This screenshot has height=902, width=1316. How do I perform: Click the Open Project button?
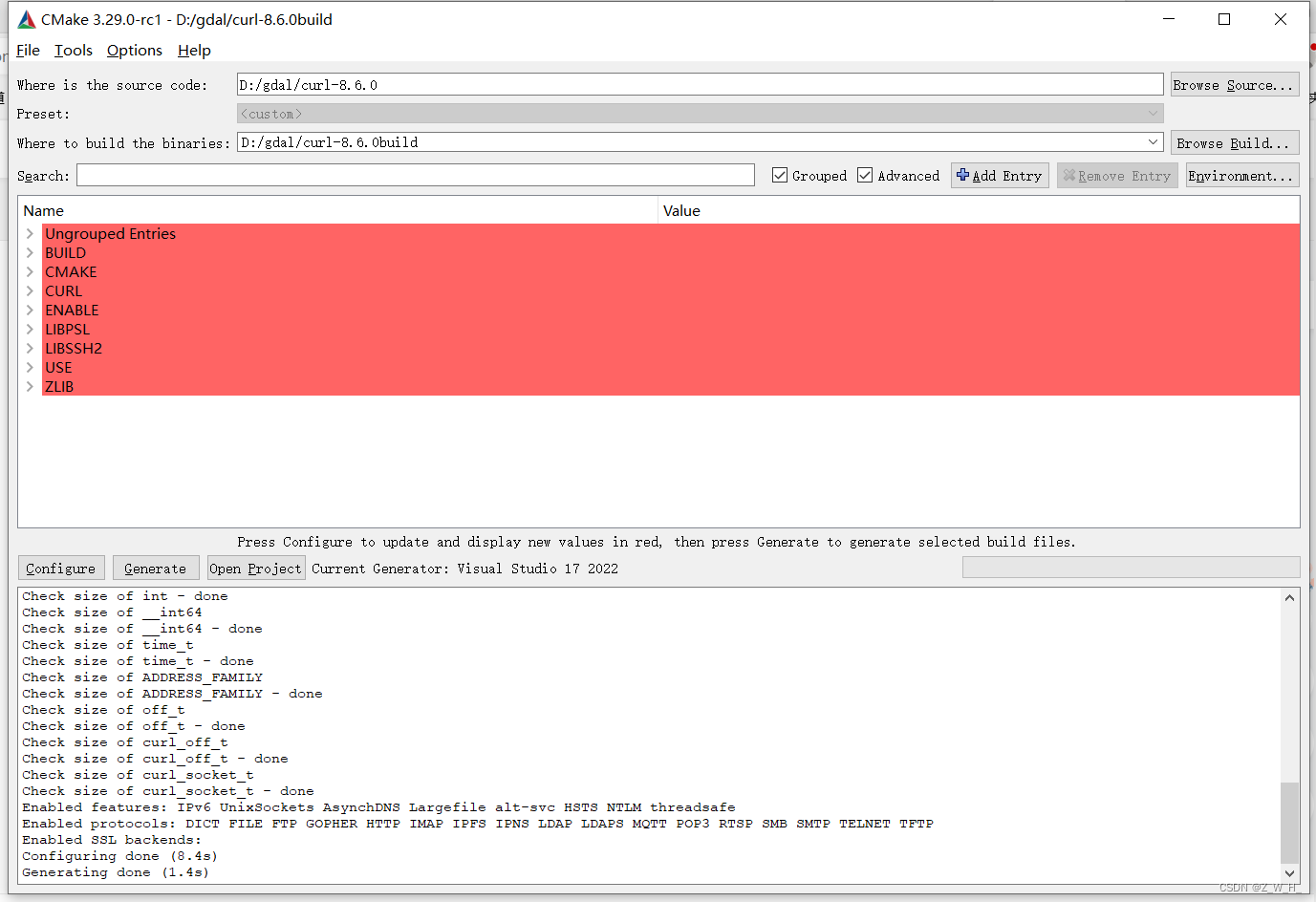point(256,568)
